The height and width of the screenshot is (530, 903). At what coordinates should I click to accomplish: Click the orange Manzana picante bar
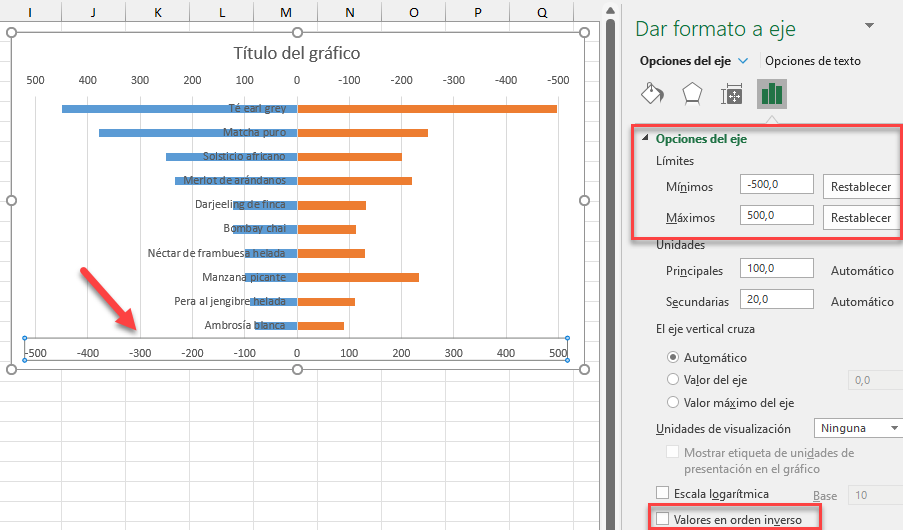click(358, 278)
